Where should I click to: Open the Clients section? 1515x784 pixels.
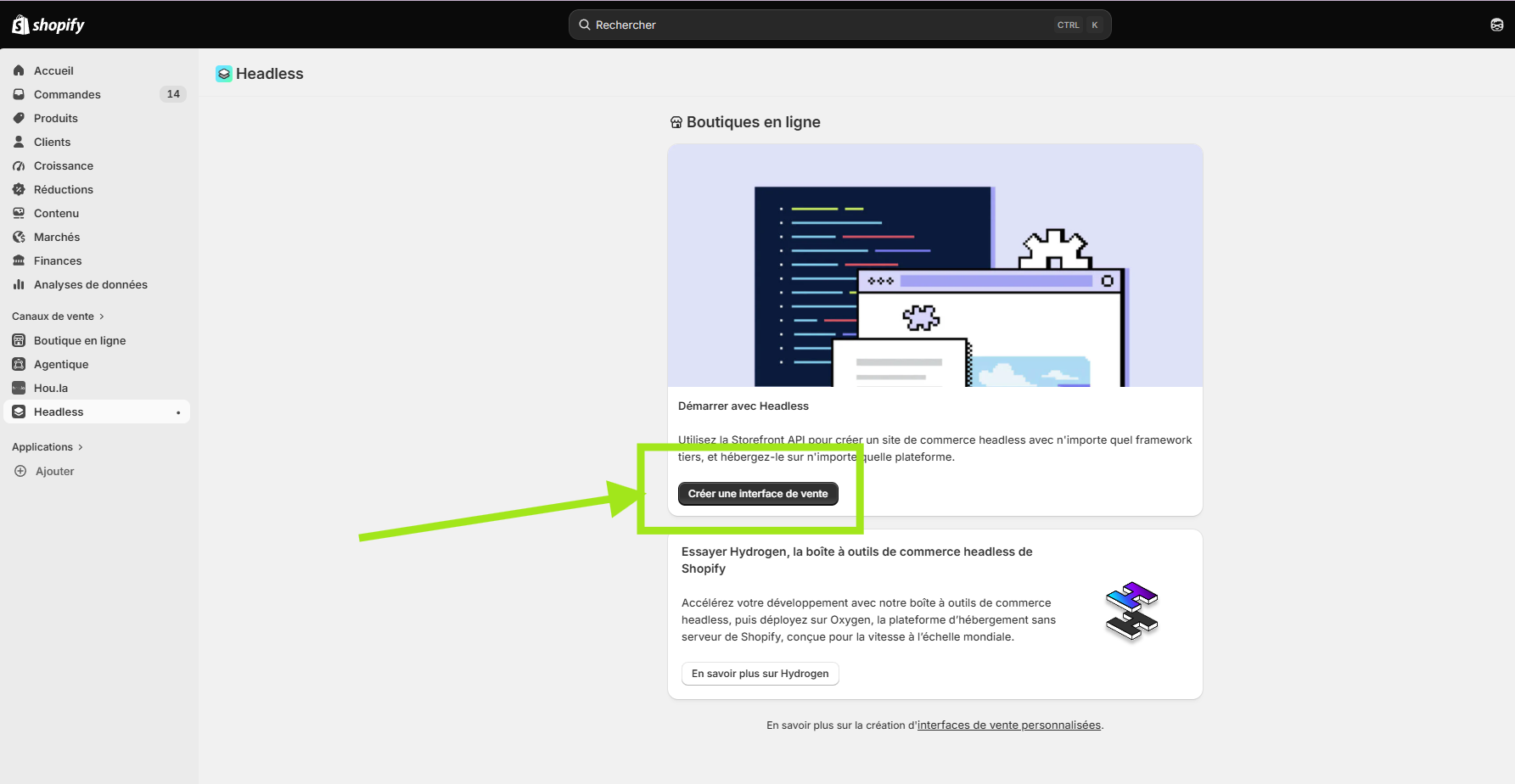(97, 142)
